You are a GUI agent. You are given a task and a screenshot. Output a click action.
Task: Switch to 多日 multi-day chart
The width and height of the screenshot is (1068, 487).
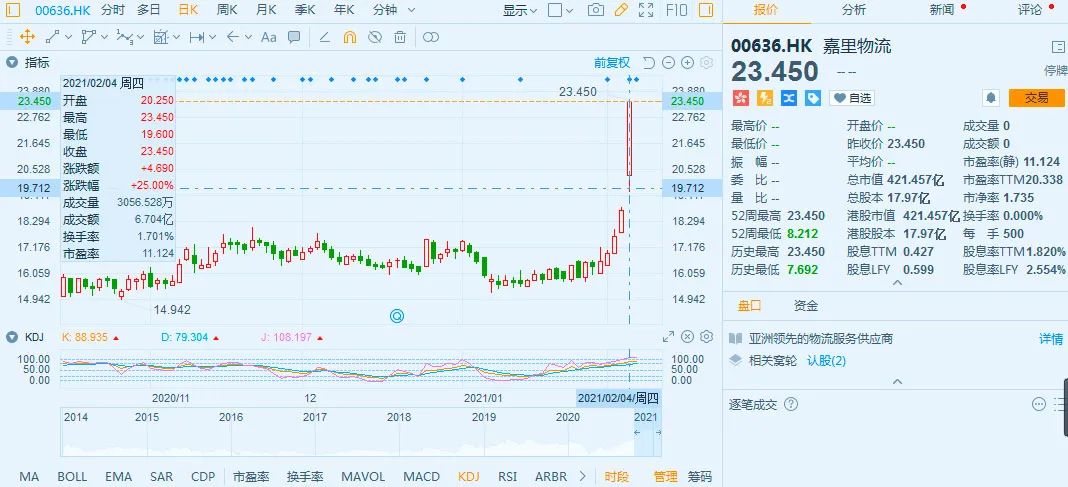pos(148,10)
